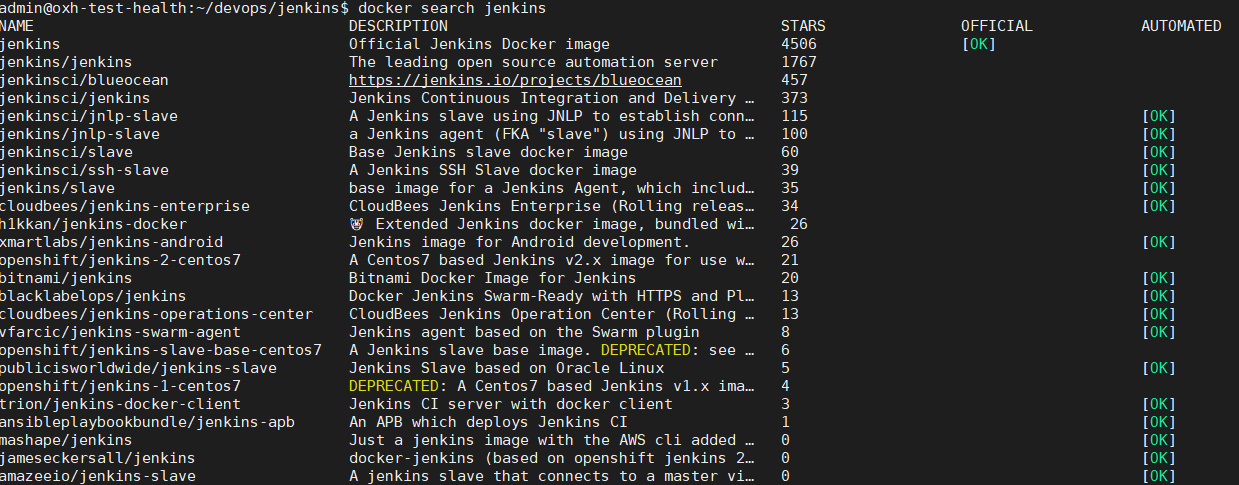Click the AUTOMATED [OK] for xmartlabs/jenkins-android
This screenshot has height=485, width=1239.
coord(1159,242)
